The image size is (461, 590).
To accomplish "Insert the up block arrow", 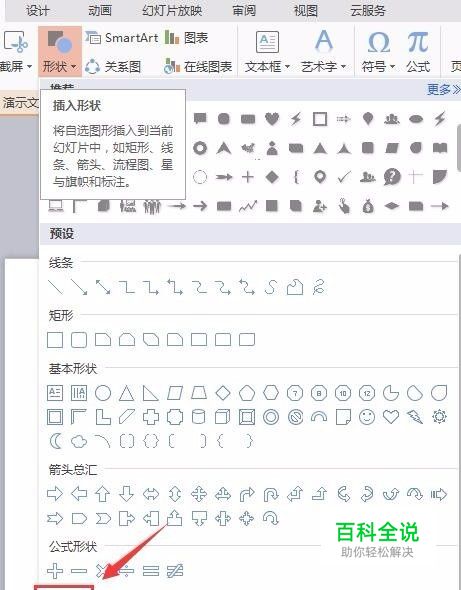I will tap(103, 494).
